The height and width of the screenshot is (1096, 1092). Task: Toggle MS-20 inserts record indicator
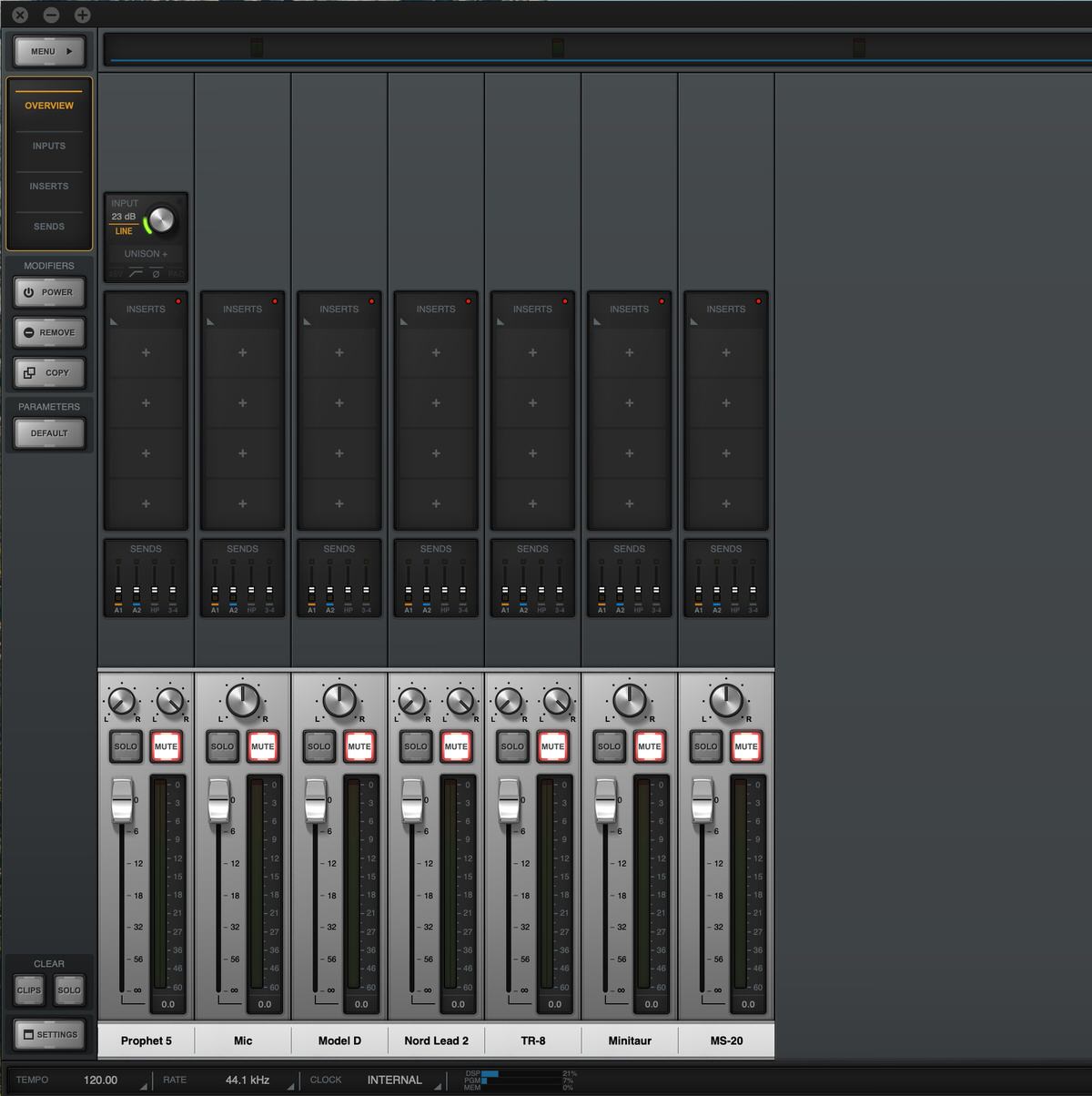pyautogui.click(x=758, y=301)
